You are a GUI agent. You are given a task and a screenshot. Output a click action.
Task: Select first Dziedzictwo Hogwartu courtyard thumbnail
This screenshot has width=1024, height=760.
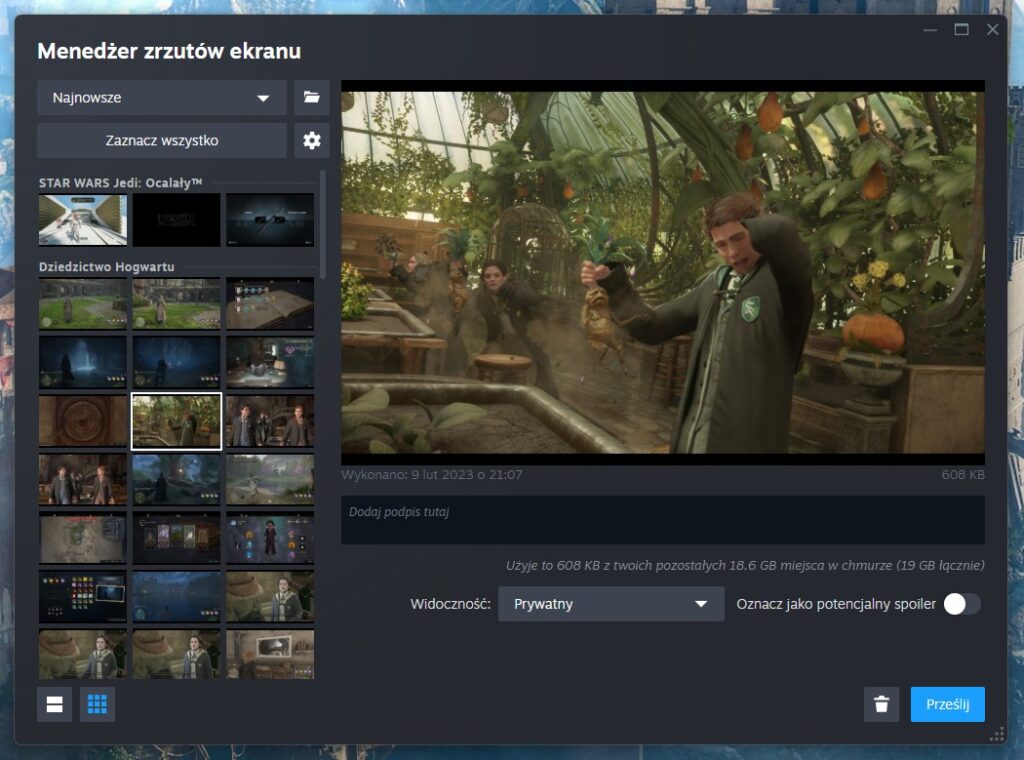point(83,304)
